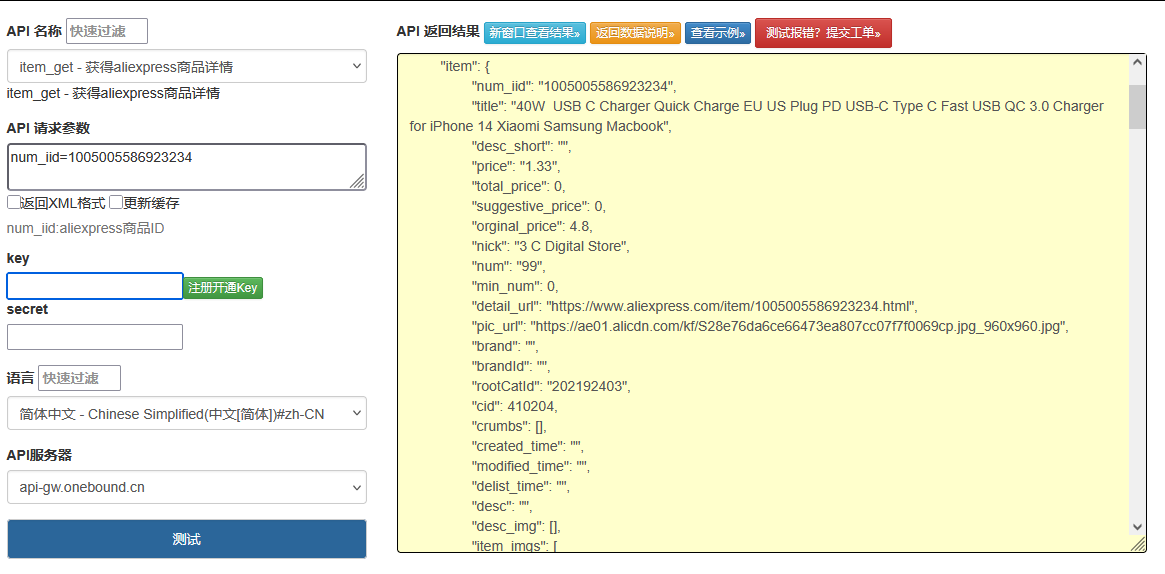Click the "pic_url" alicdn image URL text

click(x=799, y=326)
